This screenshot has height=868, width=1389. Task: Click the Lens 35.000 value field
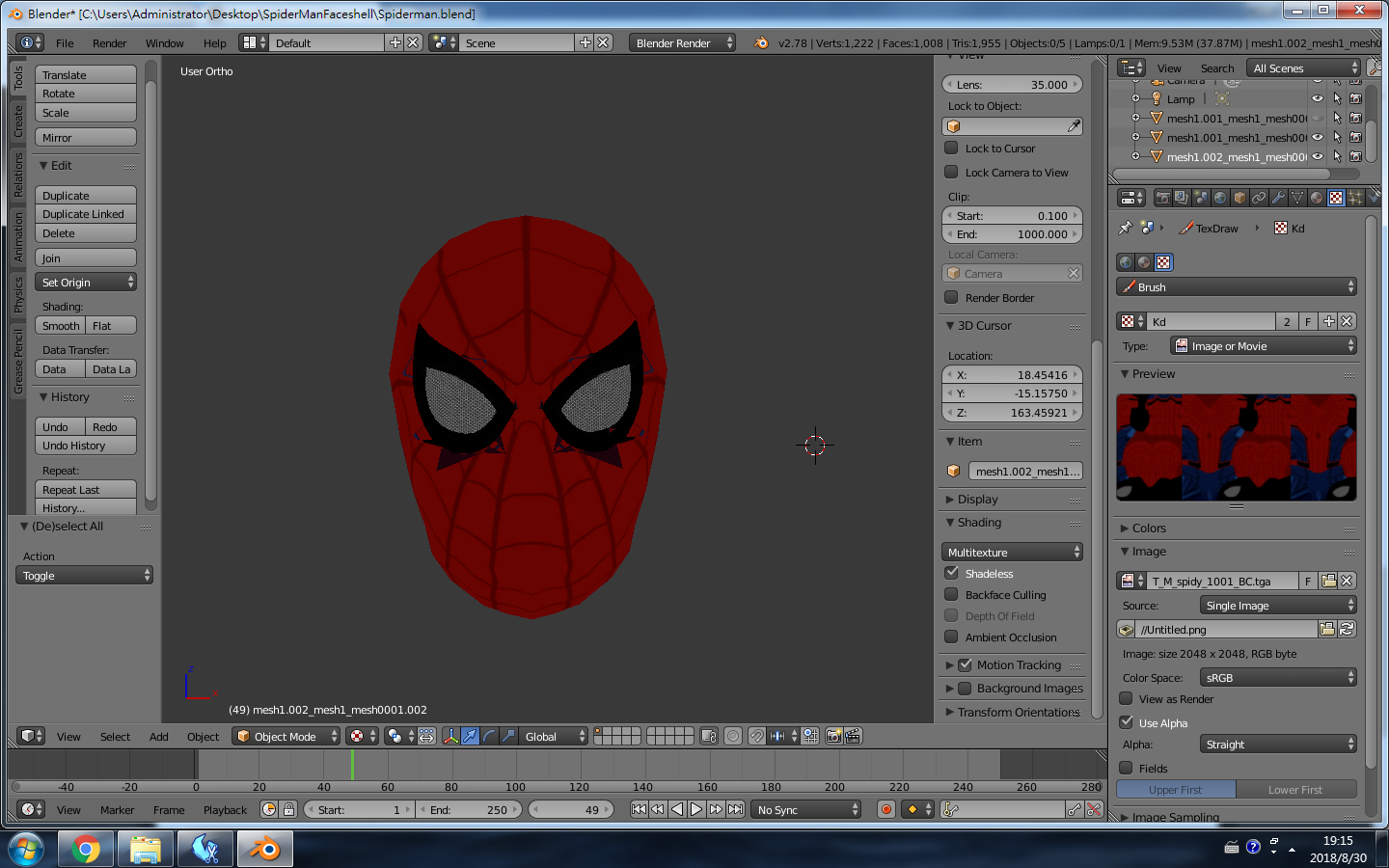(x=1012, y=84)
